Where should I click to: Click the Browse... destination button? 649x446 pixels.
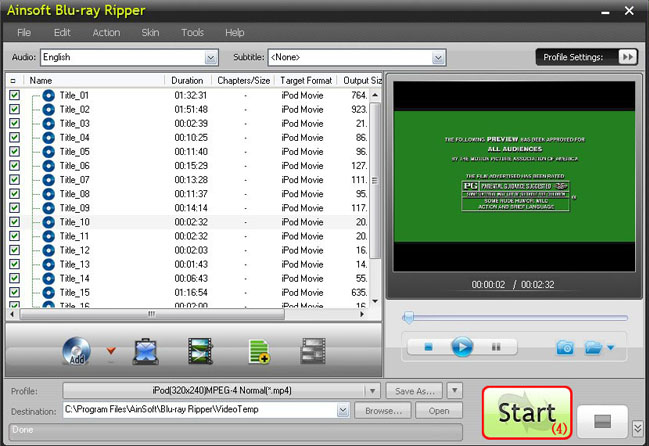click(x=383, y=410)
